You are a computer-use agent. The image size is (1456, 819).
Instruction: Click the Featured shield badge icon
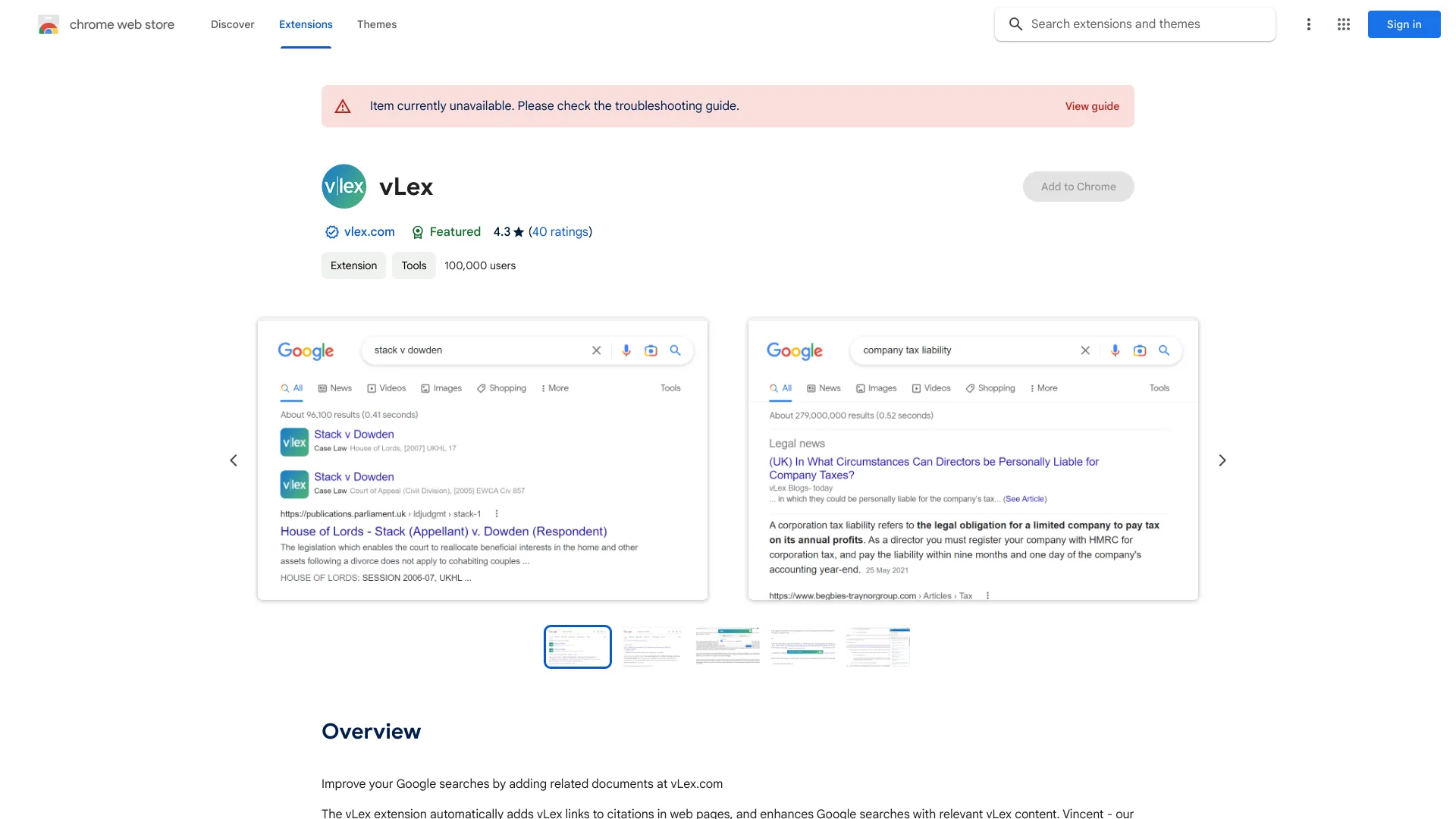416,232
